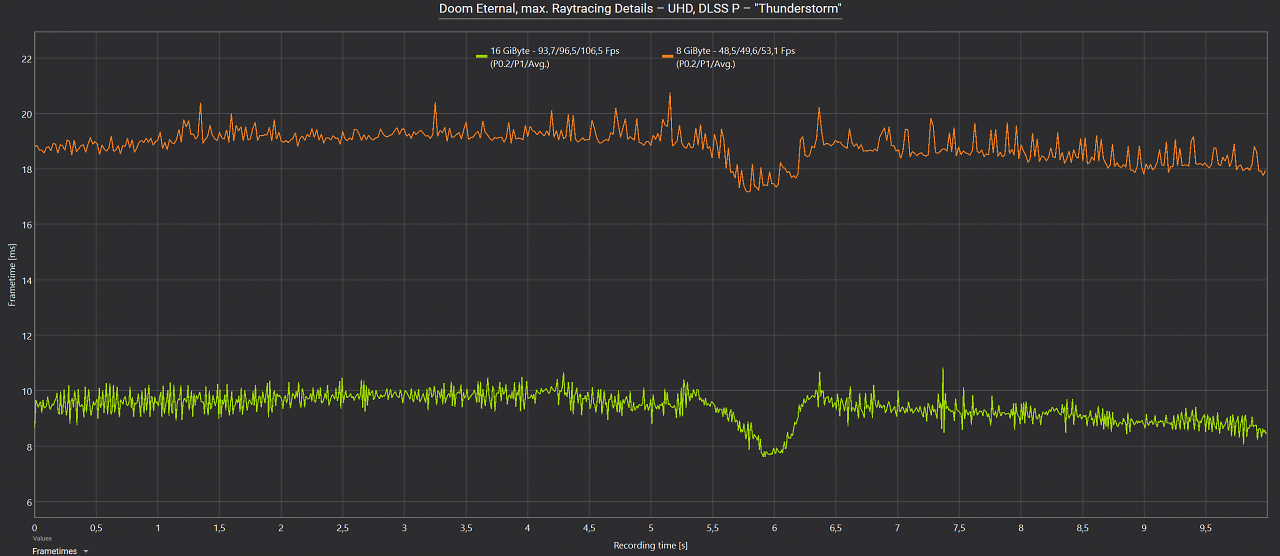The height and width of the screenshot is (556, 1280).
Task: Open the Frametimes values dropdown arrow
Action: point(87,551)
